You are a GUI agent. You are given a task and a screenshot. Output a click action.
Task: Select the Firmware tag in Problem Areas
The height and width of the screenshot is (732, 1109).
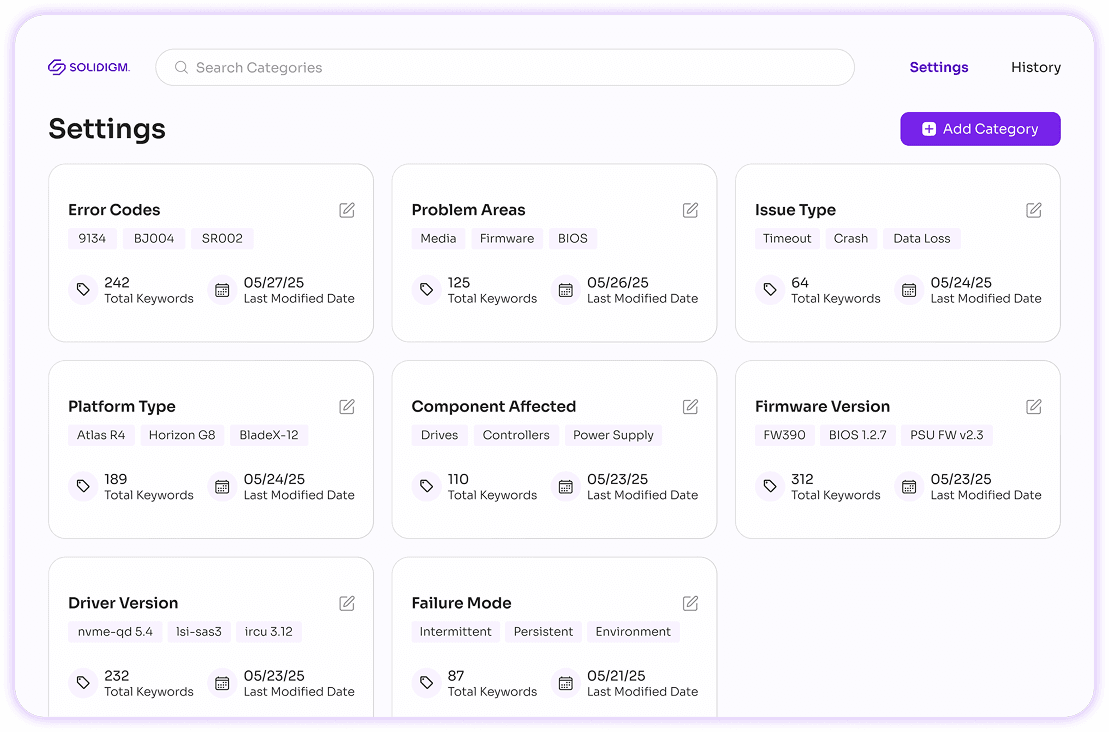point(506,238)
